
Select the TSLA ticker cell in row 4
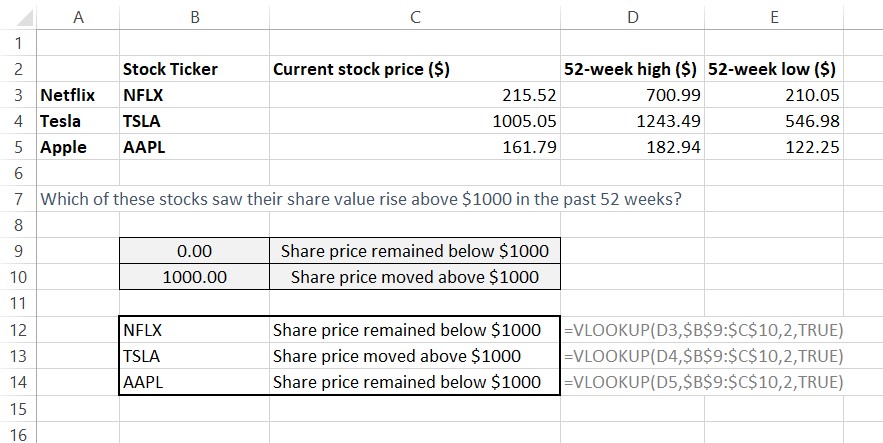pyautogui.click(x=144, y=121)
